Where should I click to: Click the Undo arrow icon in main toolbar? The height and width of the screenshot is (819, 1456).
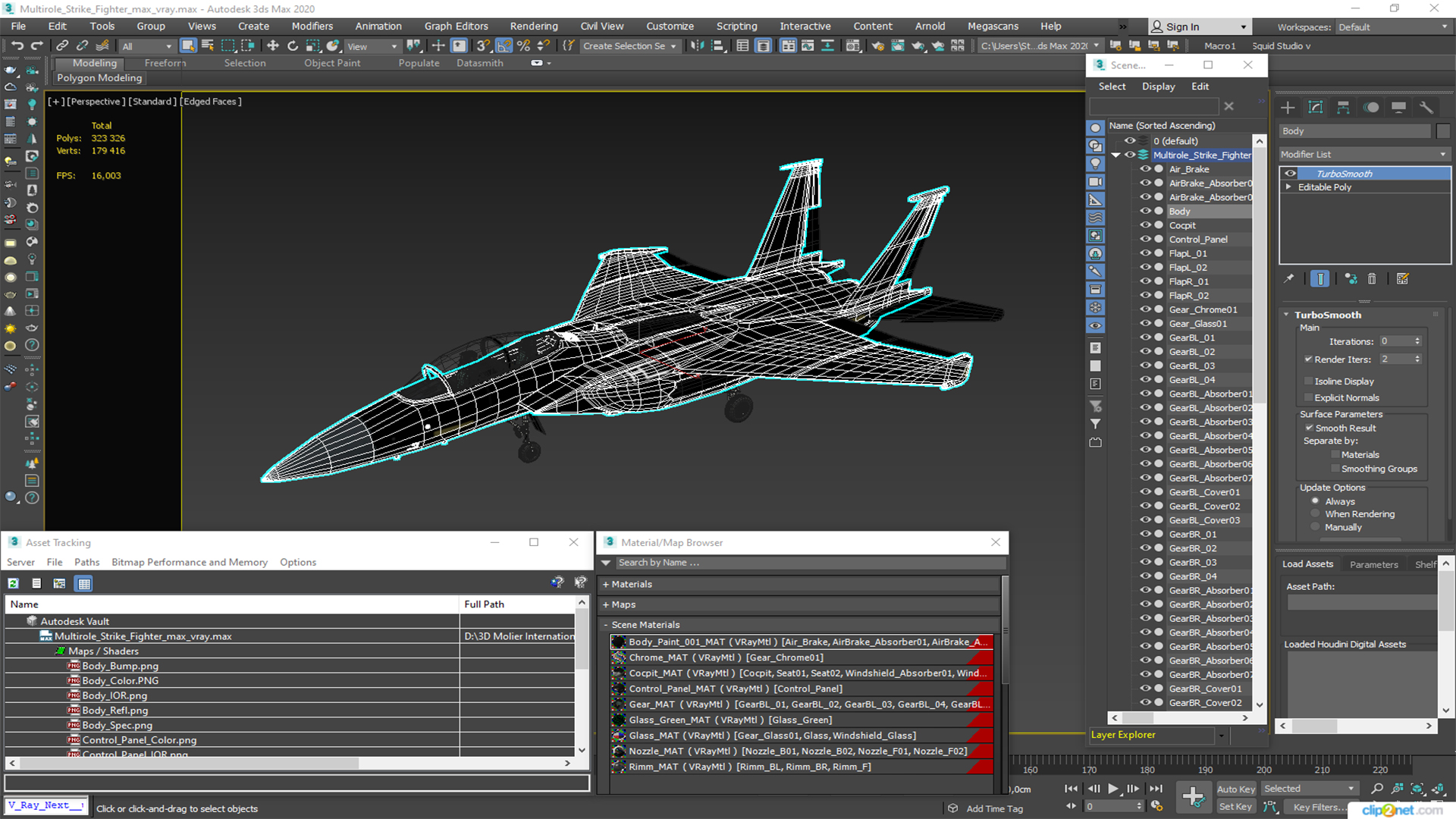coord(17,46)
